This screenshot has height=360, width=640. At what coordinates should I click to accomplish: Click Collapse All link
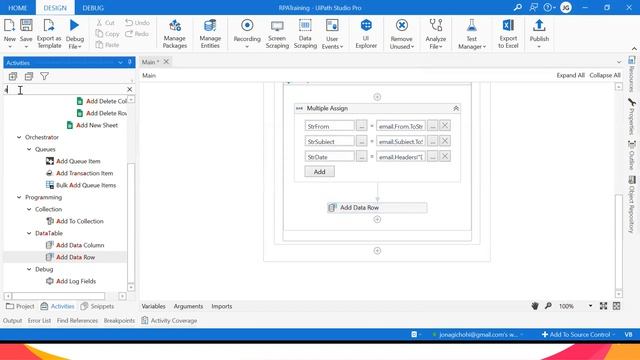pyautogui.click(x=605, y=75)
